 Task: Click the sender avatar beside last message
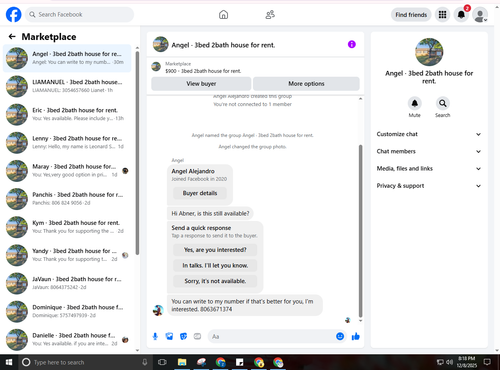[158, 310]
